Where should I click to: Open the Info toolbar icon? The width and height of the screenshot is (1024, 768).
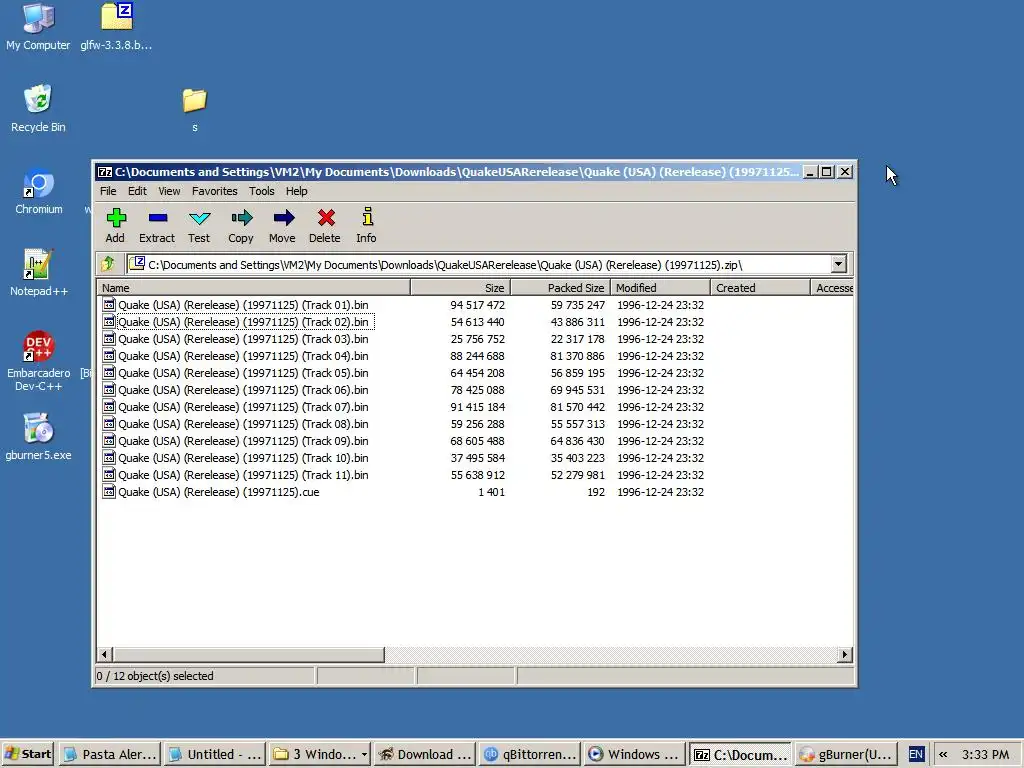coord(366,225)
